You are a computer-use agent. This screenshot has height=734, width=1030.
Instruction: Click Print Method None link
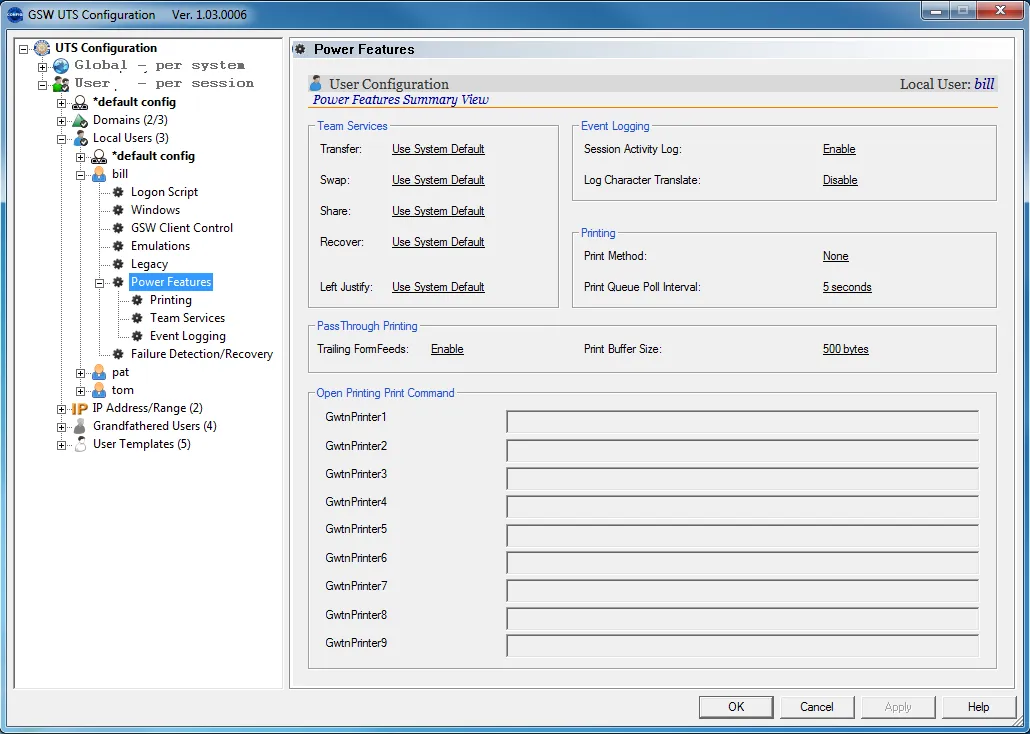[836, 256]
